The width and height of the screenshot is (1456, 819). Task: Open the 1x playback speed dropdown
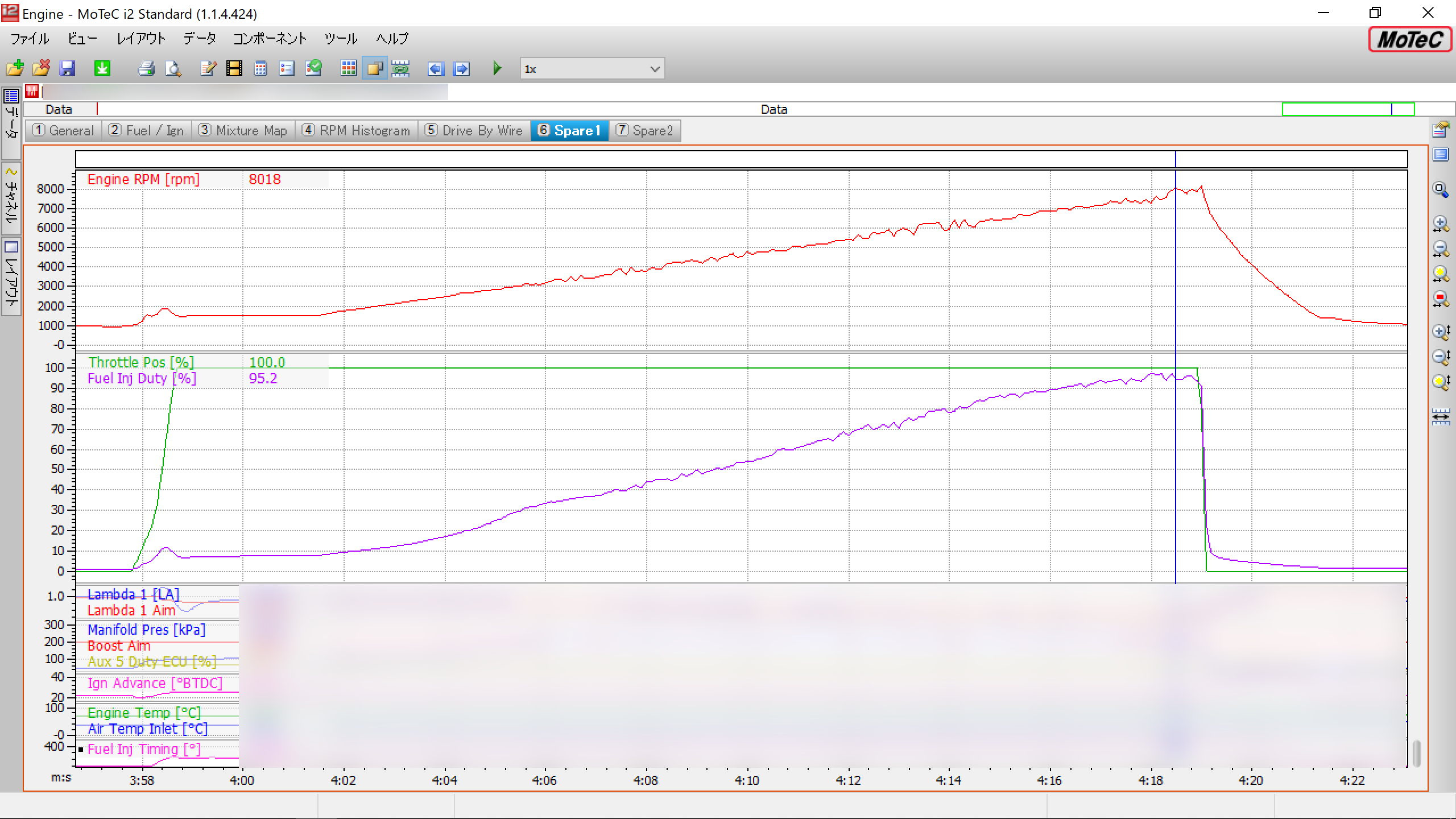[655, 69]
